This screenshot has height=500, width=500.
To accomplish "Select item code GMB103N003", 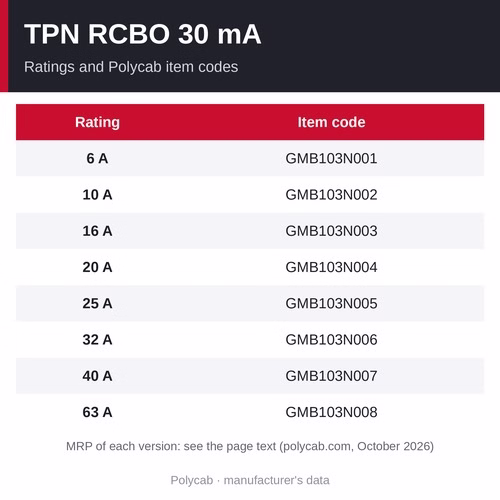I will 331,231.
